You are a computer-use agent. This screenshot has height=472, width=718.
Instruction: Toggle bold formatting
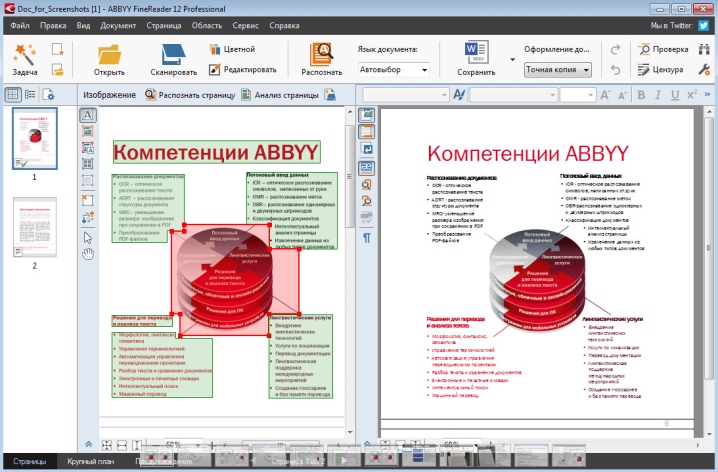pyautogui.click(x=641, y=95)
